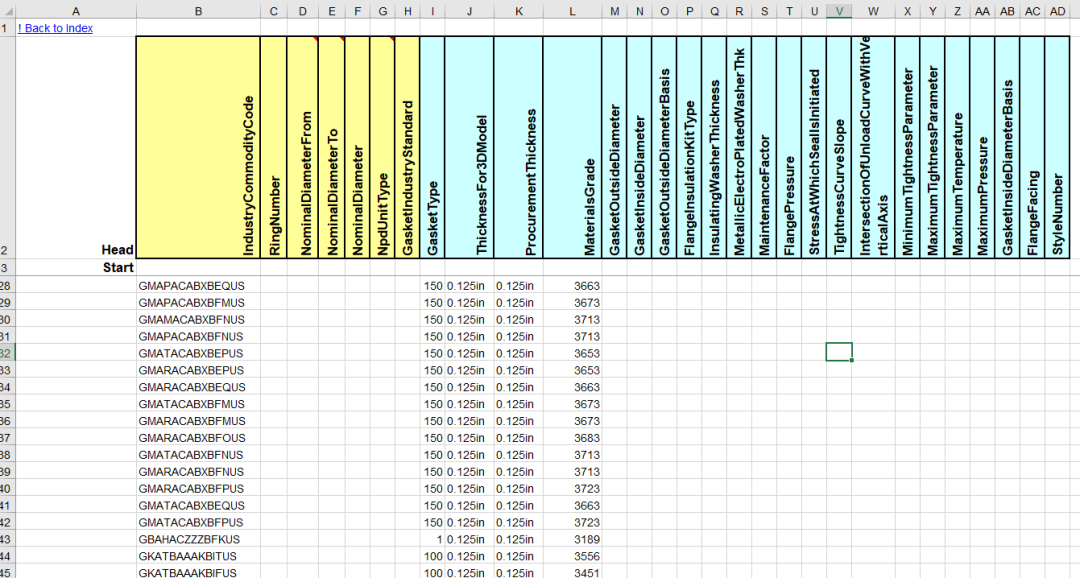Select column header L
This screenshot has height=578, width=1080.
(x=572, y=11)
